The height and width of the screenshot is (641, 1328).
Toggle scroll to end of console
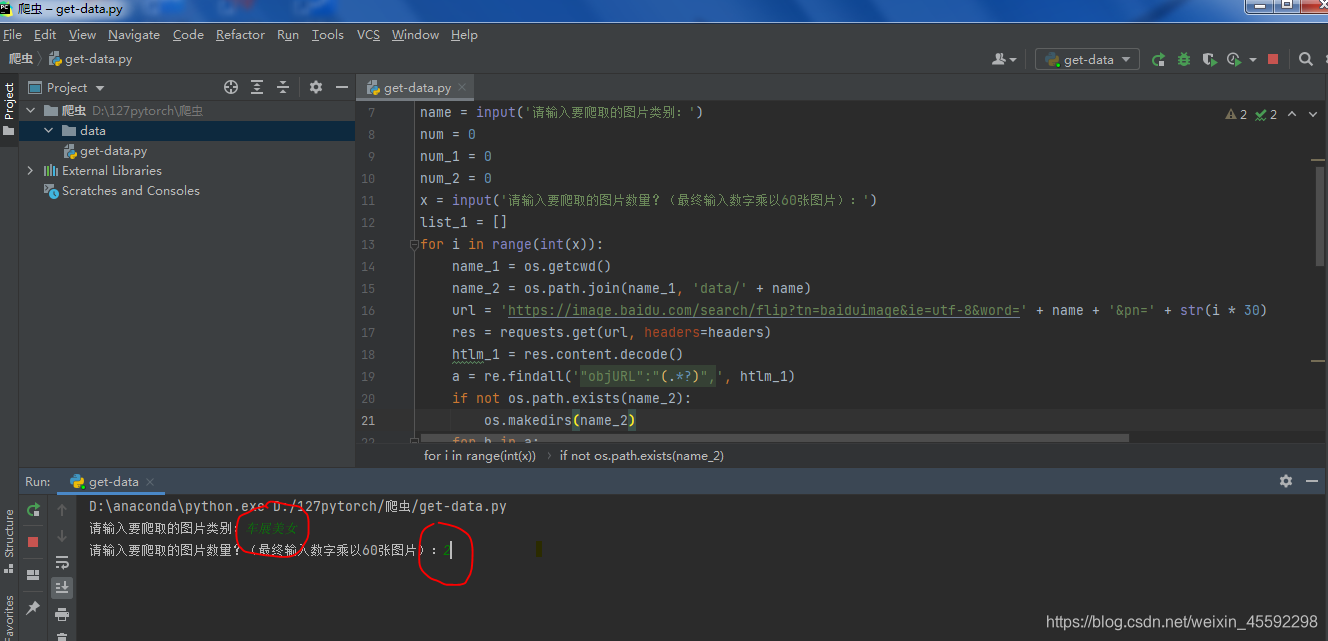(x=62, y=588)
